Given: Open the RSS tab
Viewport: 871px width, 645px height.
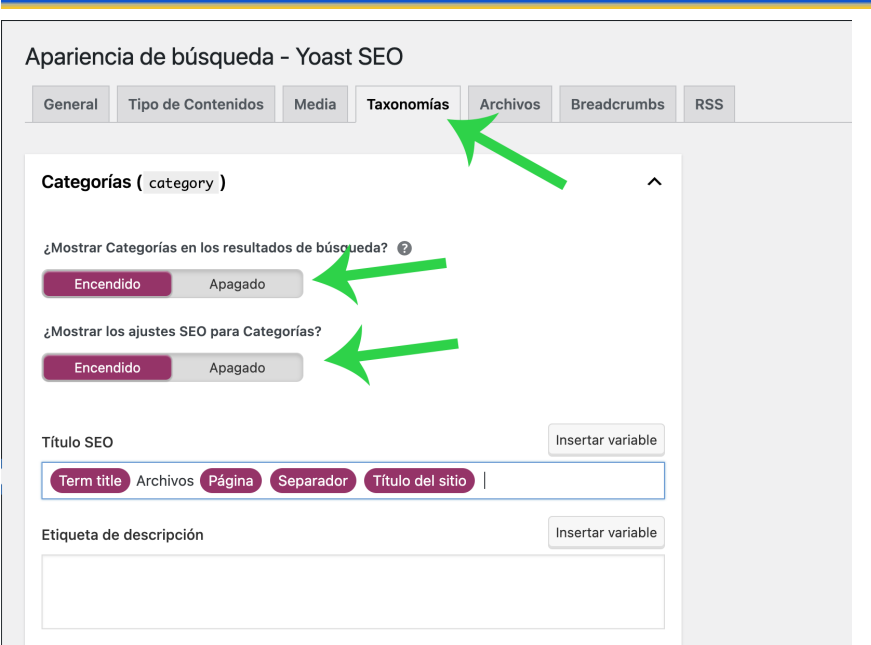Looking at the screenshot, I should (x=709, y=104).
